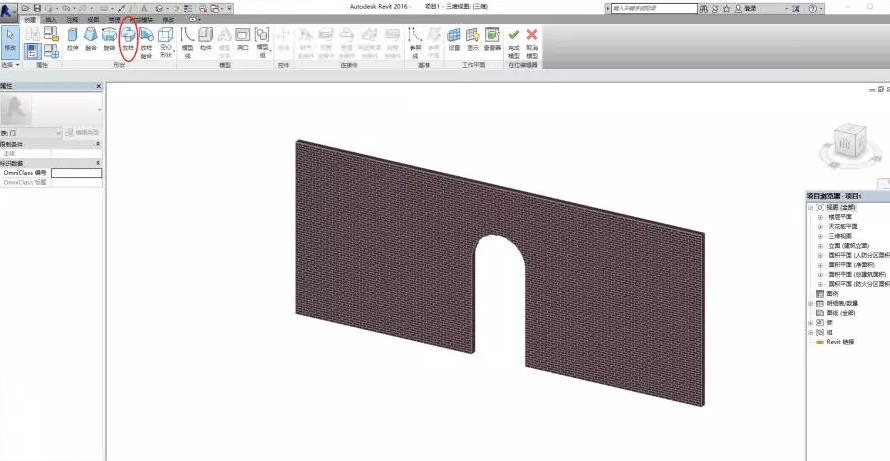Open the 注释 ribbon tab
The width and height of the screenshot is (890, 461).
coord(72,19)
